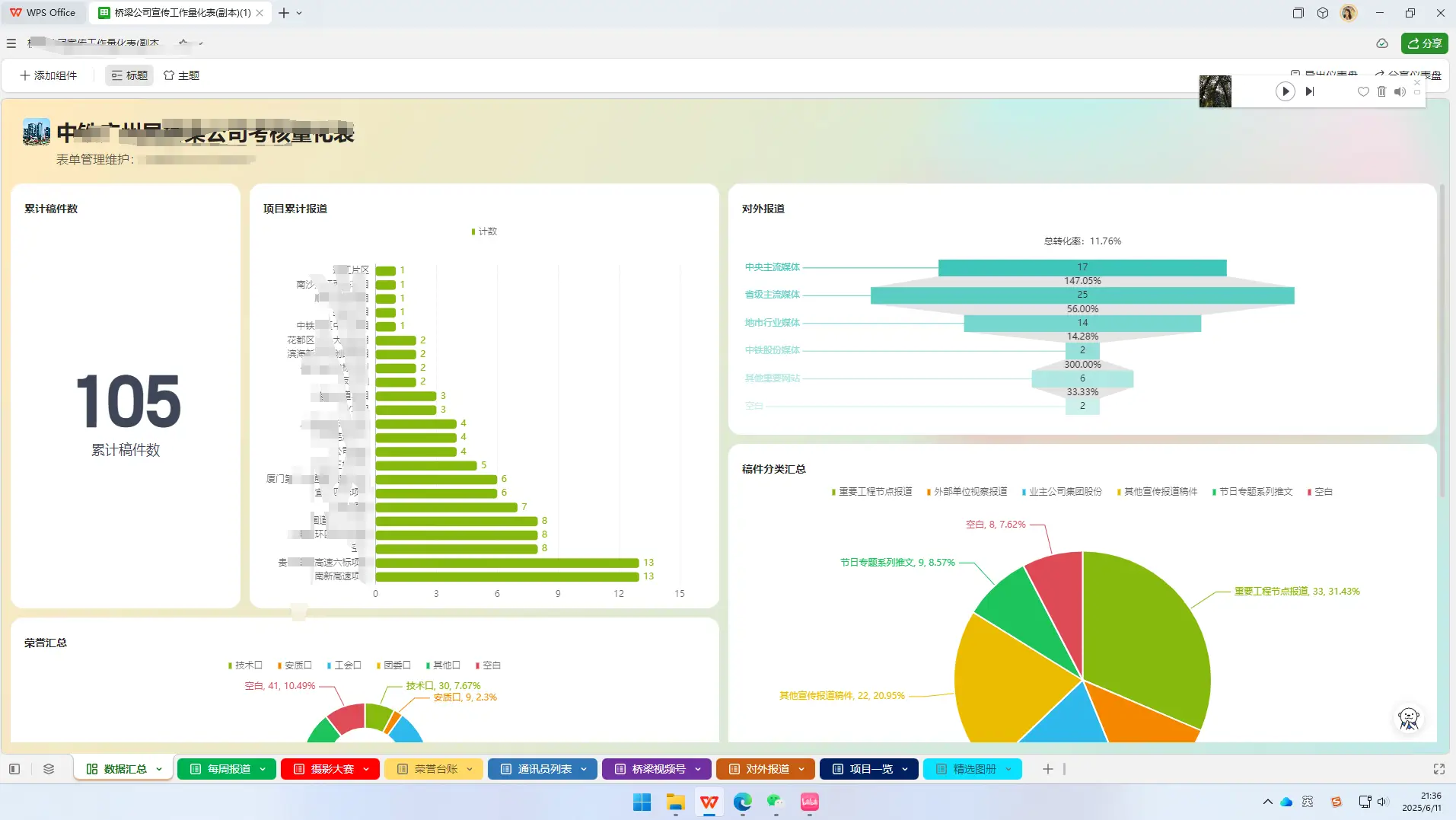
Task: Expand dropdown arrow on 桥梁视频号 tab
Action: tap(698, 769)
